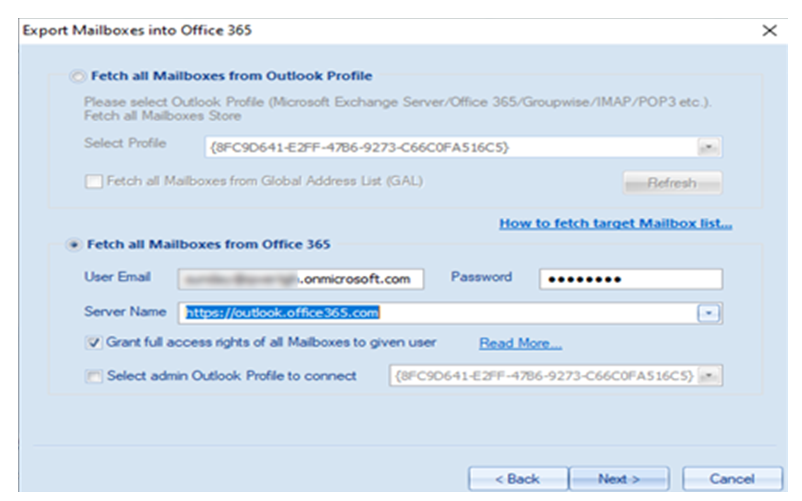Select Fetch all Mailboxes from Office 365 radio

coord(74,245)
